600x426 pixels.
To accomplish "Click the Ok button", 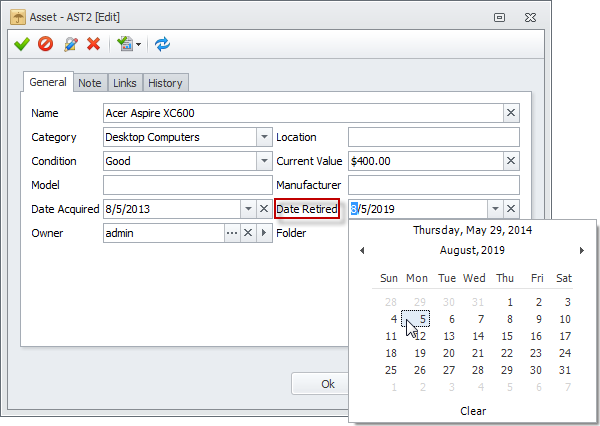I will click(320, 384).
